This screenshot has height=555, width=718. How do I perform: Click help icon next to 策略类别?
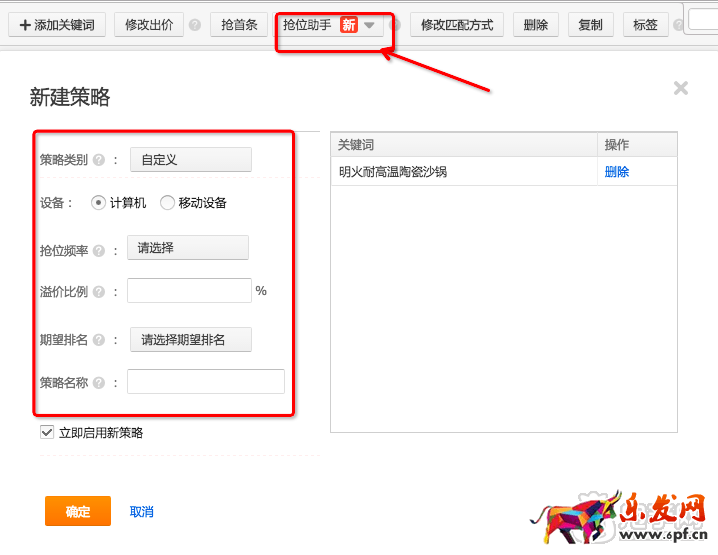(99, 160)
